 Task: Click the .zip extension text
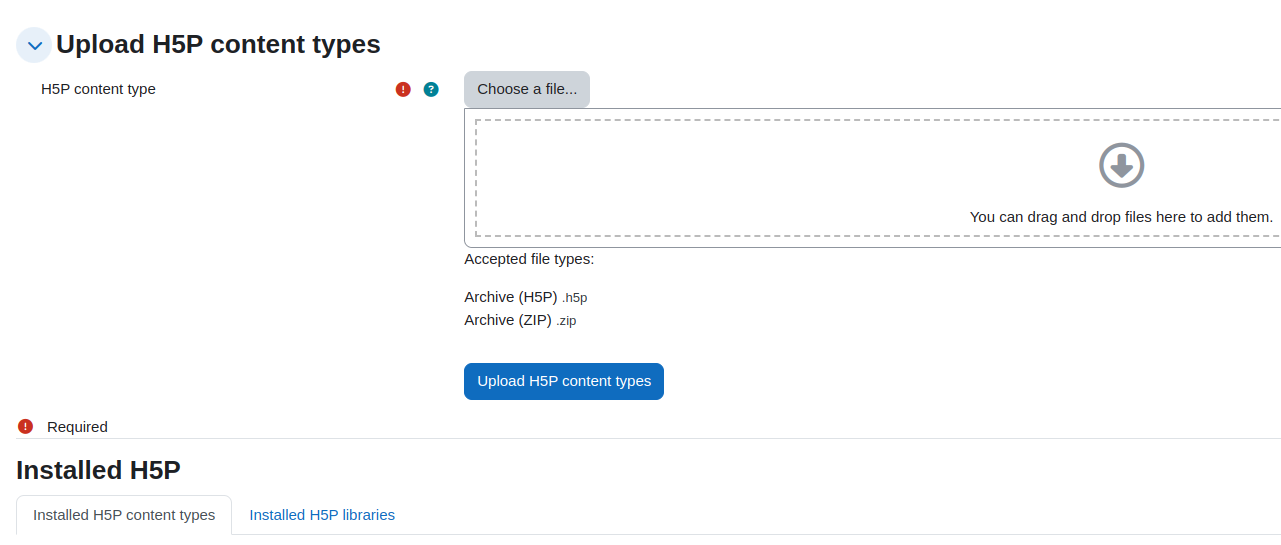click(x=566, y=321)
